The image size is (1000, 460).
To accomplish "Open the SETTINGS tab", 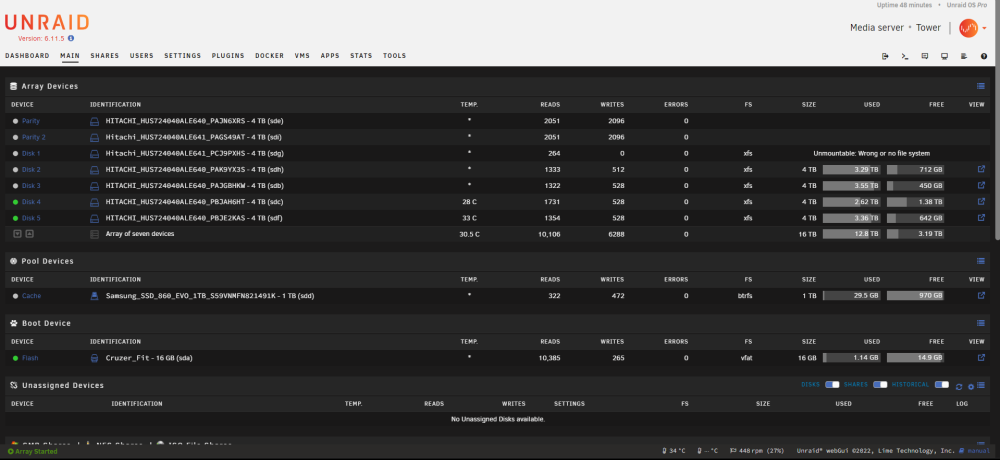I will point(182,56).
